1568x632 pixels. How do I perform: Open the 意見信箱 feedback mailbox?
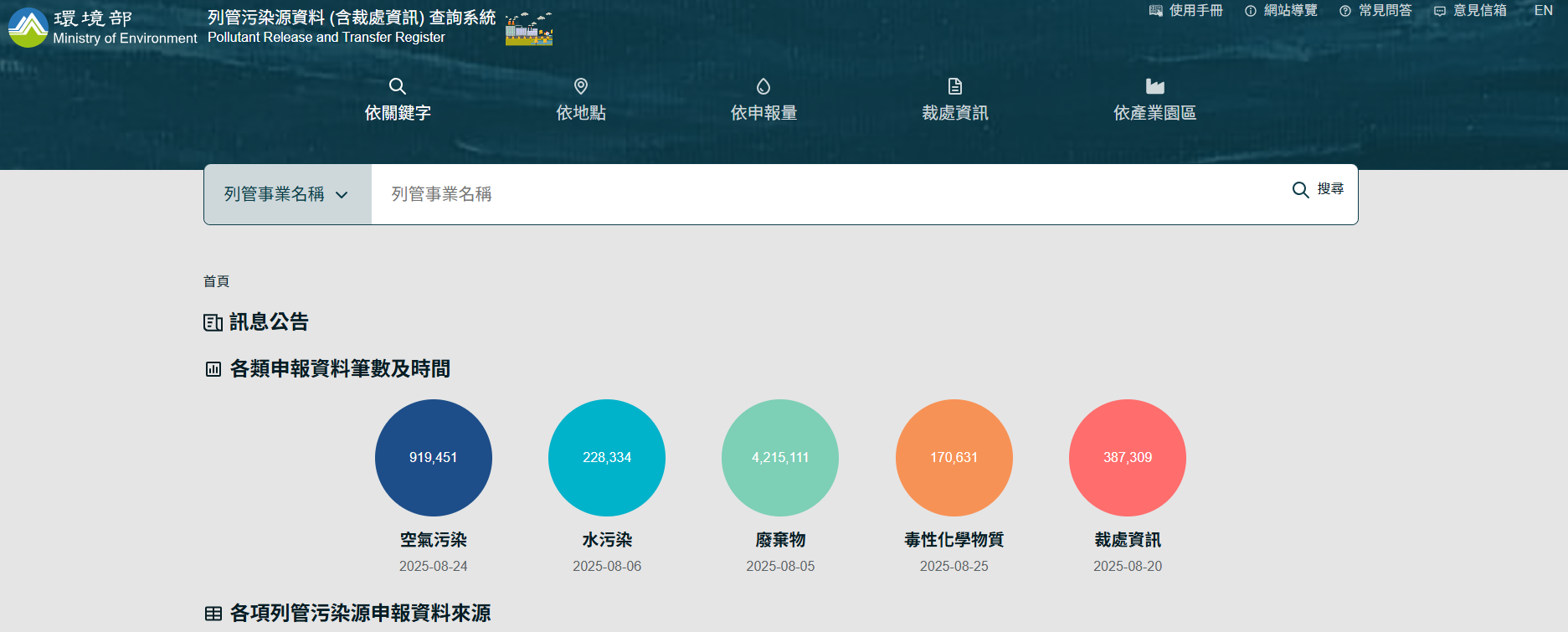tap(1470, 11)
